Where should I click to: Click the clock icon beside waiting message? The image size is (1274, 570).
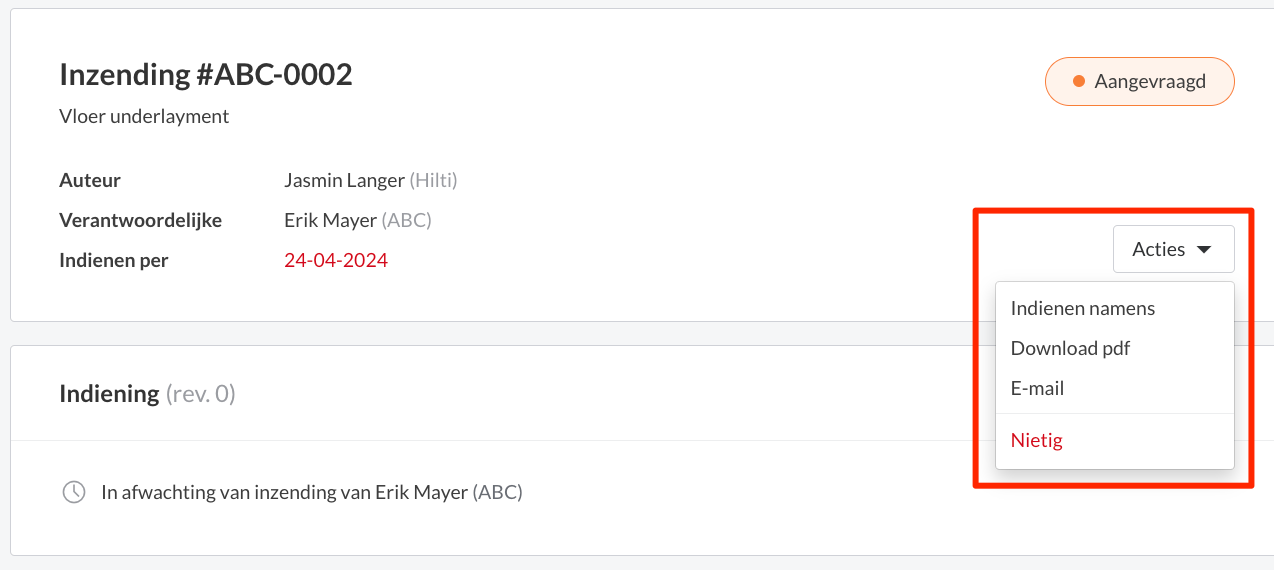pyautogui.click(x=74, y=492)
